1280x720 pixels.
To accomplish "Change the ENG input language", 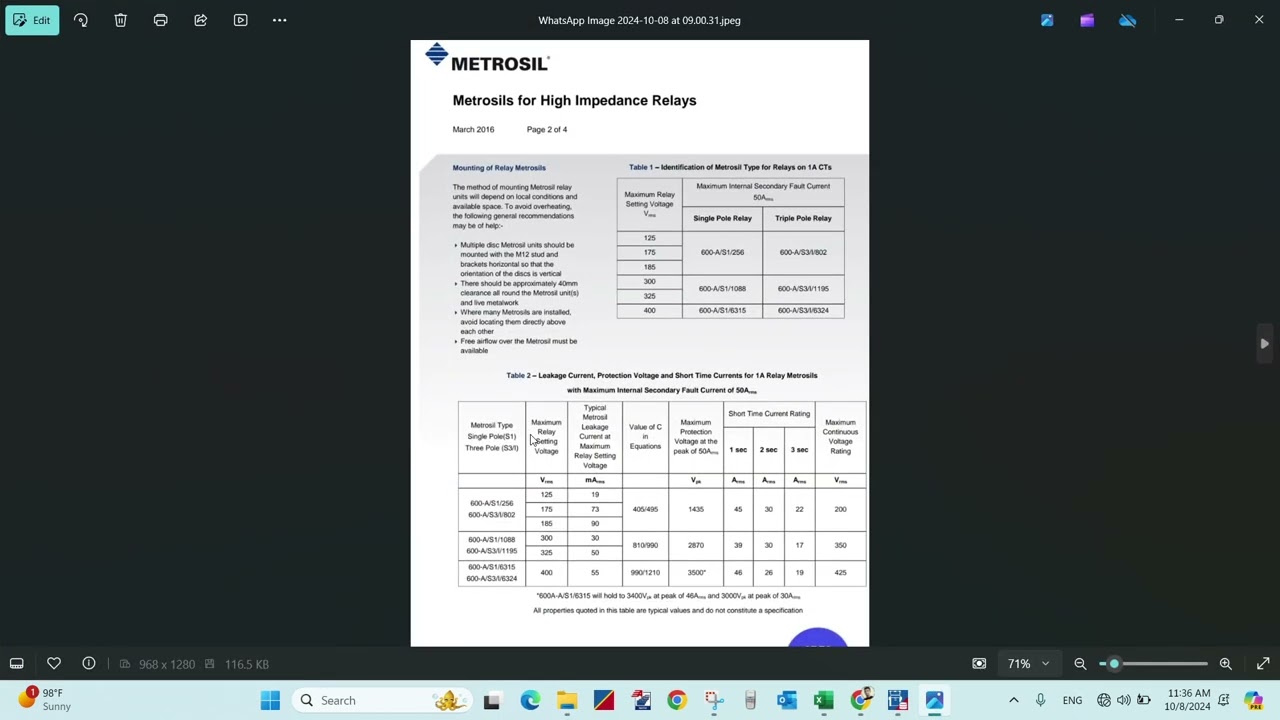I will [1072, 700].
